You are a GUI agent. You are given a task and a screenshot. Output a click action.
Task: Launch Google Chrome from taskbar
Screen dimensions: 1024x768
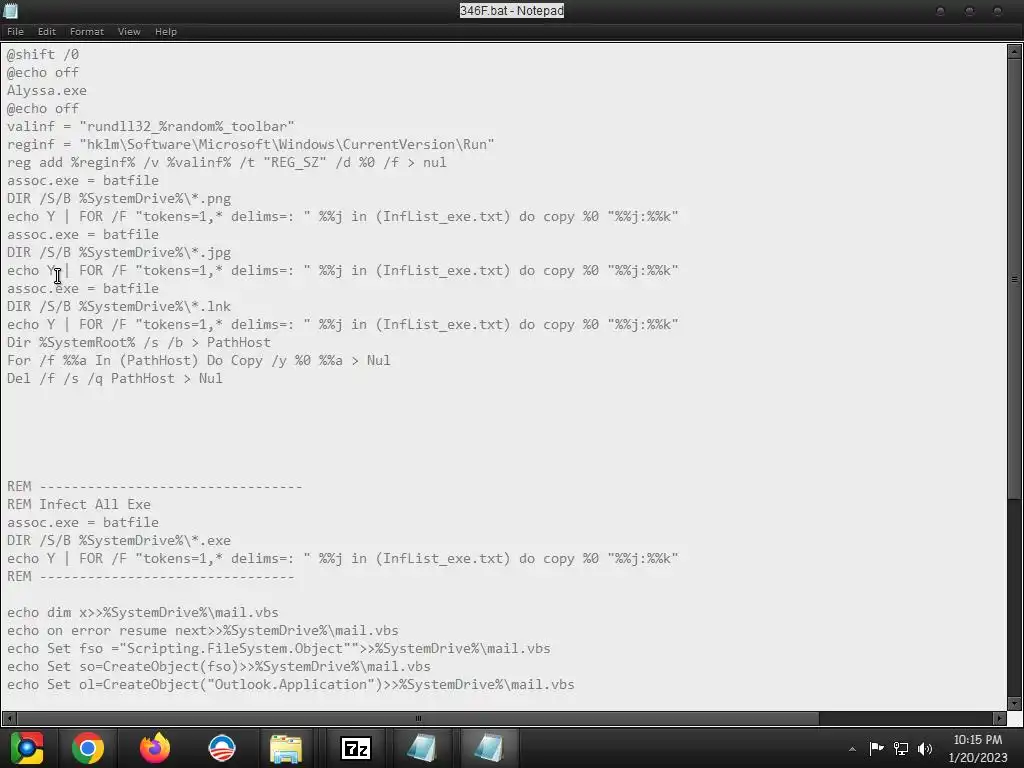[88, 748]
